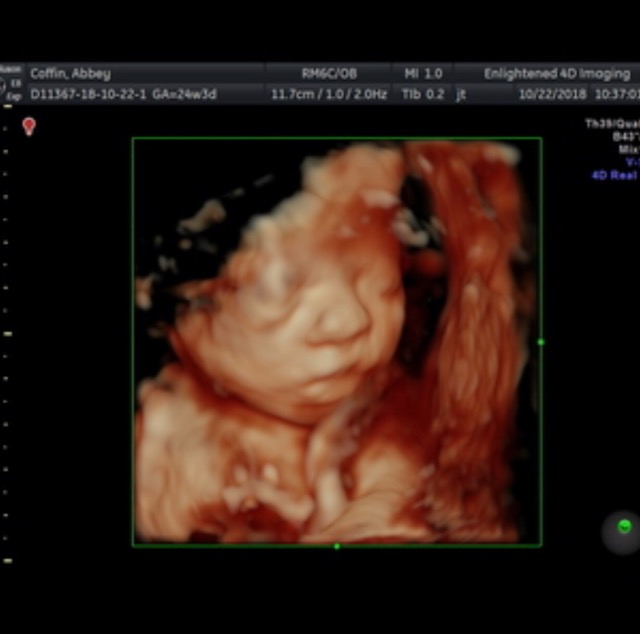Viewport: 640px width, 634px height.
Task: Click 'Enlightened 4D Imaging' label
Action: pos(557,74)
